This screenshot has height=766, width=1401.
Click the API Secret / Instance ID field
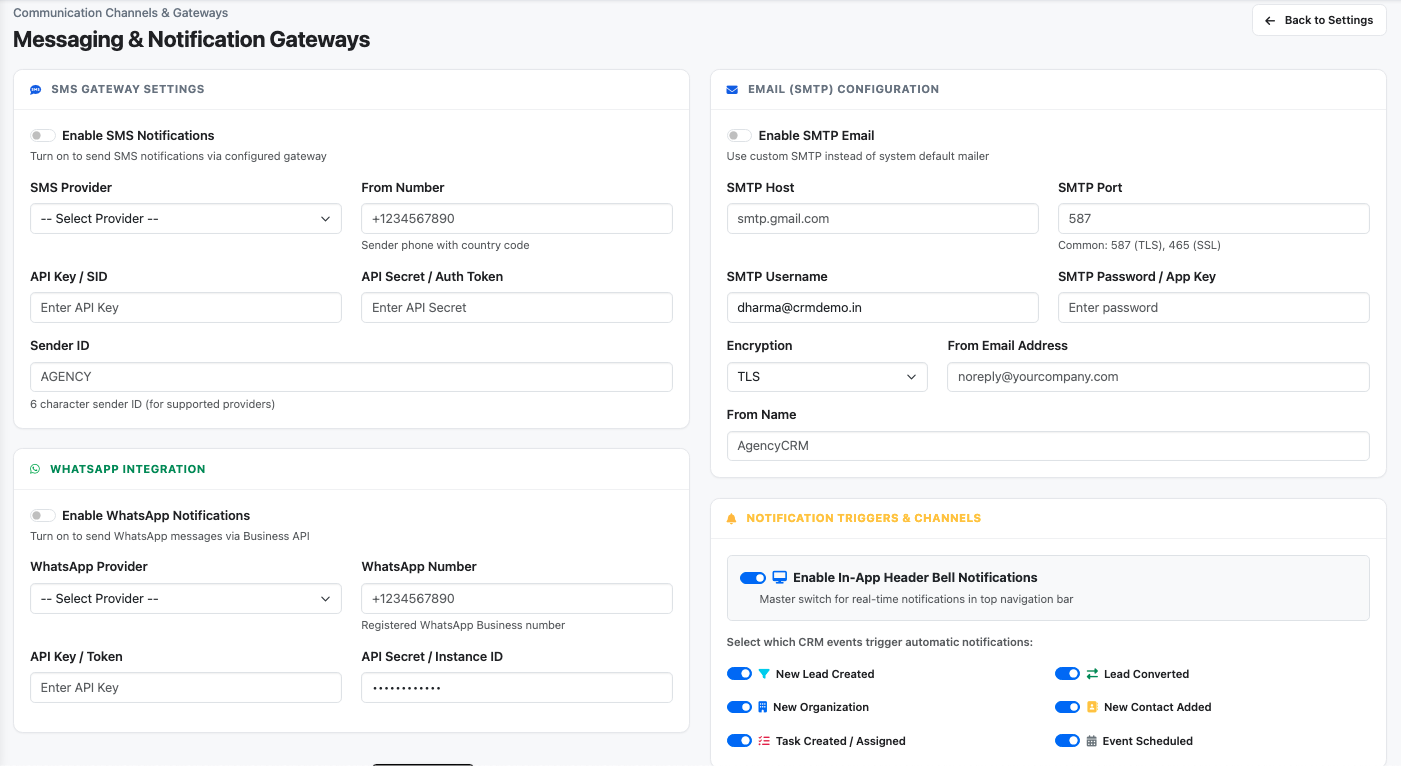[517, 688]
